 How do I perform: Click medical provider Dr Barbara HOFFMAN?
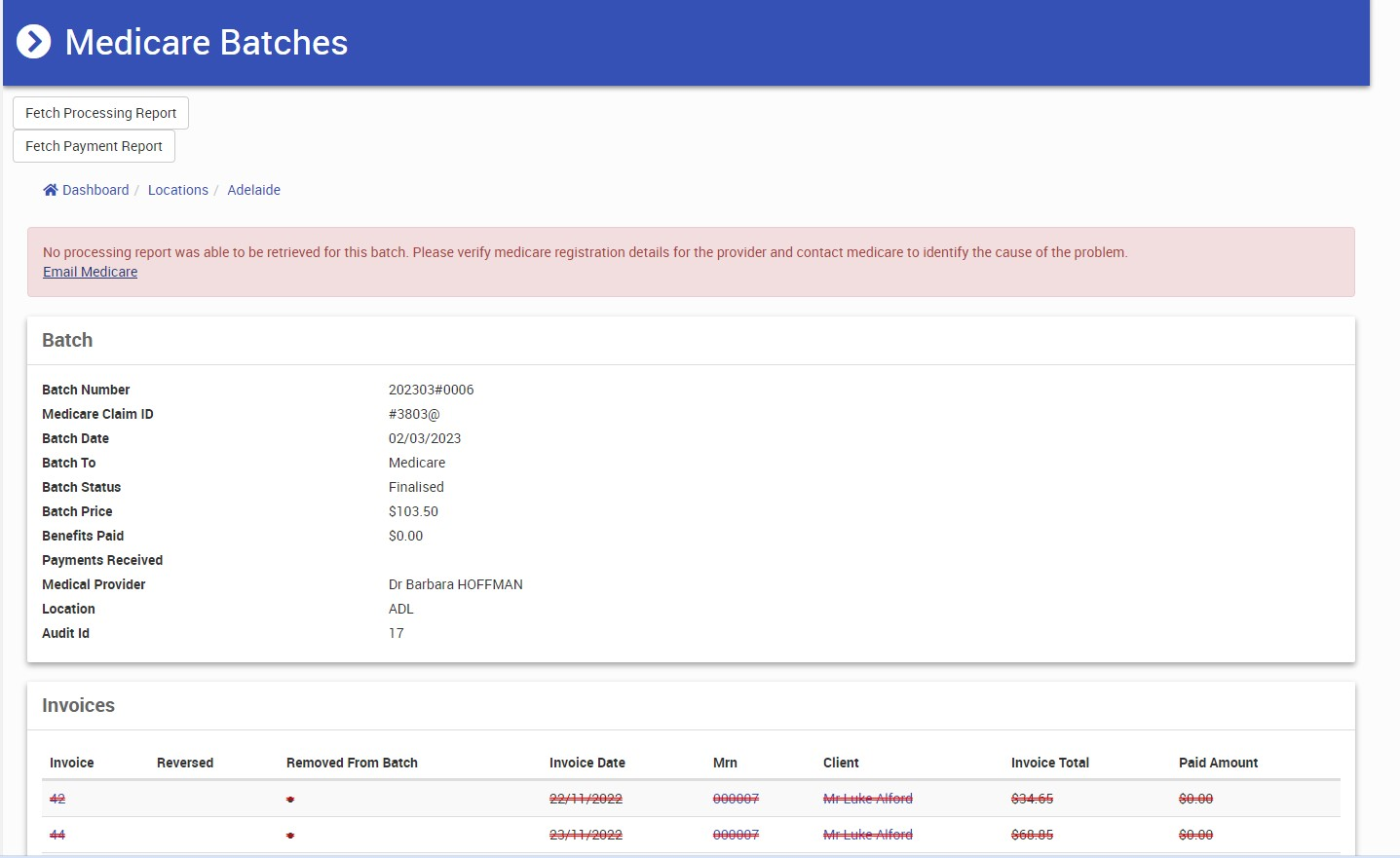(456, 584)
